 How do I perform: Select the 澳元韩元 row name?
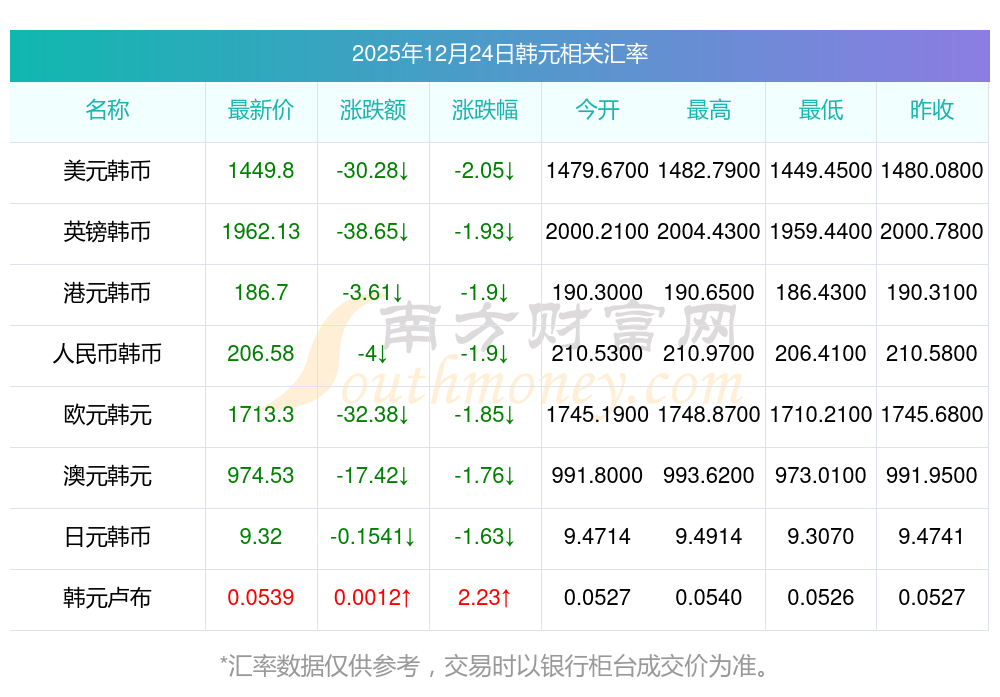pos(107,476)
